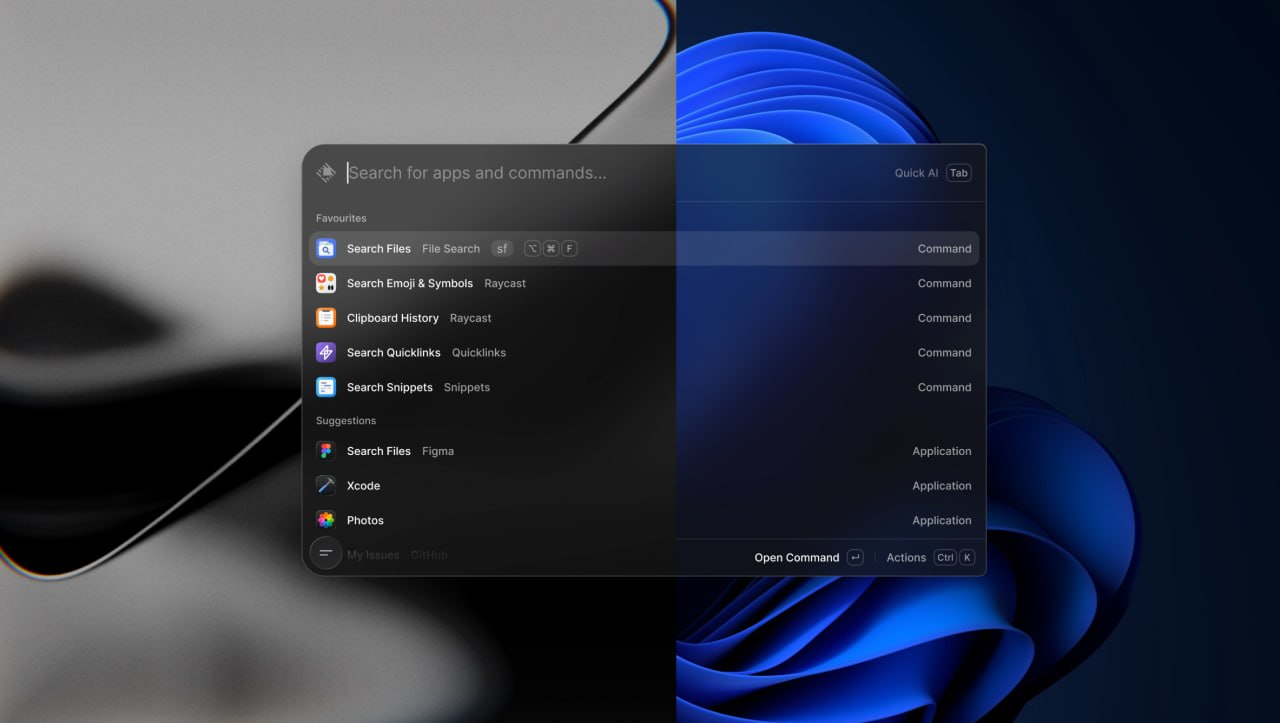The image size is (1280, 723).
Task: Click the Tab key badge
Action: point(959,173)
